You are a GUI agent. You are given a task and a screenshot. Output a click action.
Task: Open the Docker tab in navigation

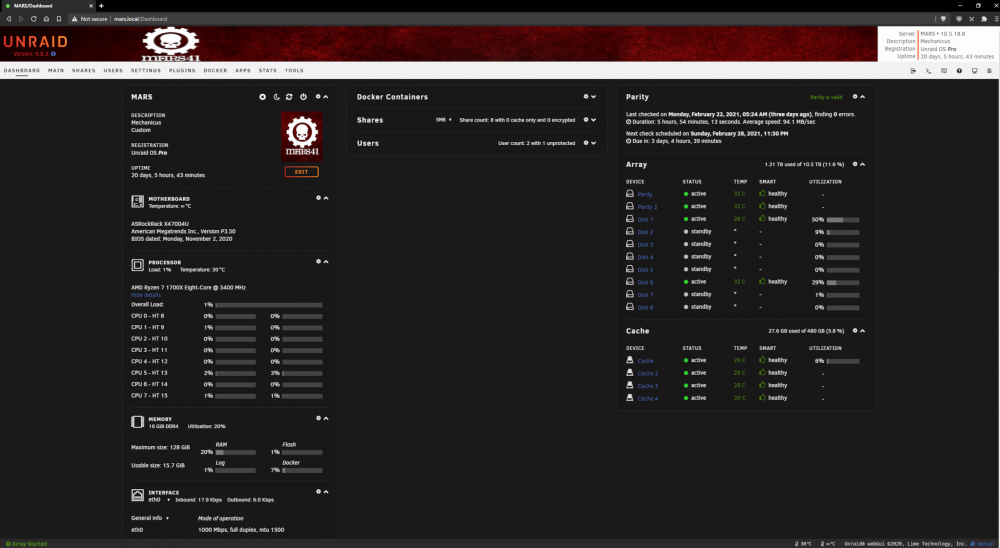tap(216, 71)
